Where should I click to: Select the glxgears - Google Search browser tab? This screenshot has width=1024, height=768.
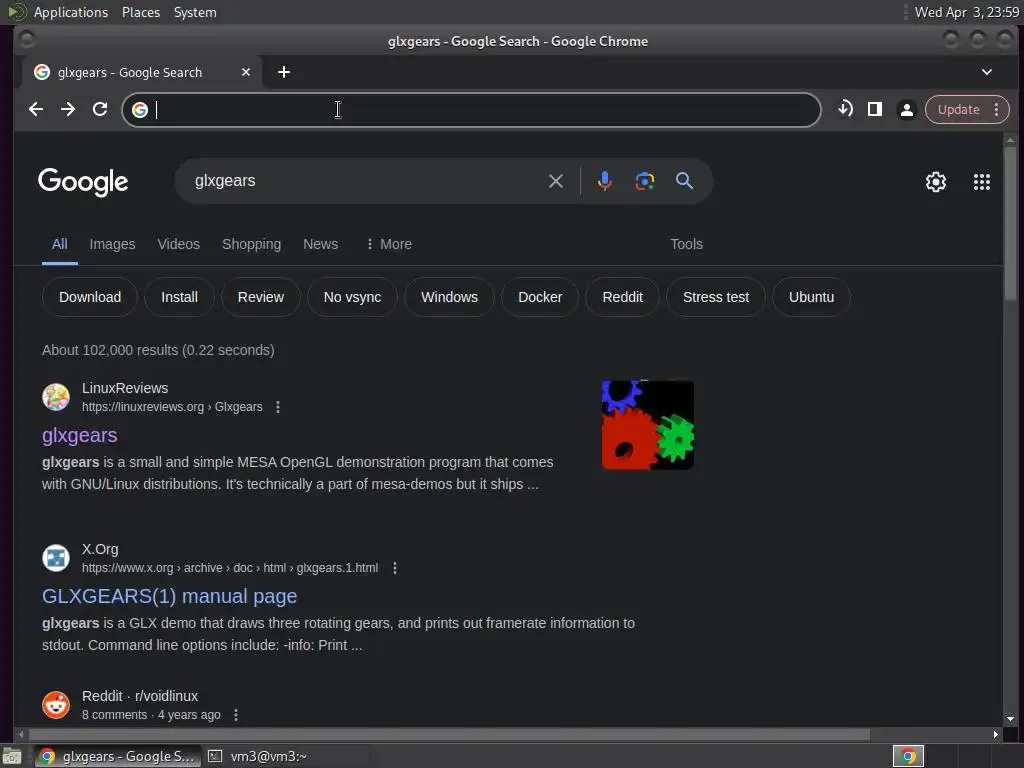pyautogui.click(x=142, y=72)
